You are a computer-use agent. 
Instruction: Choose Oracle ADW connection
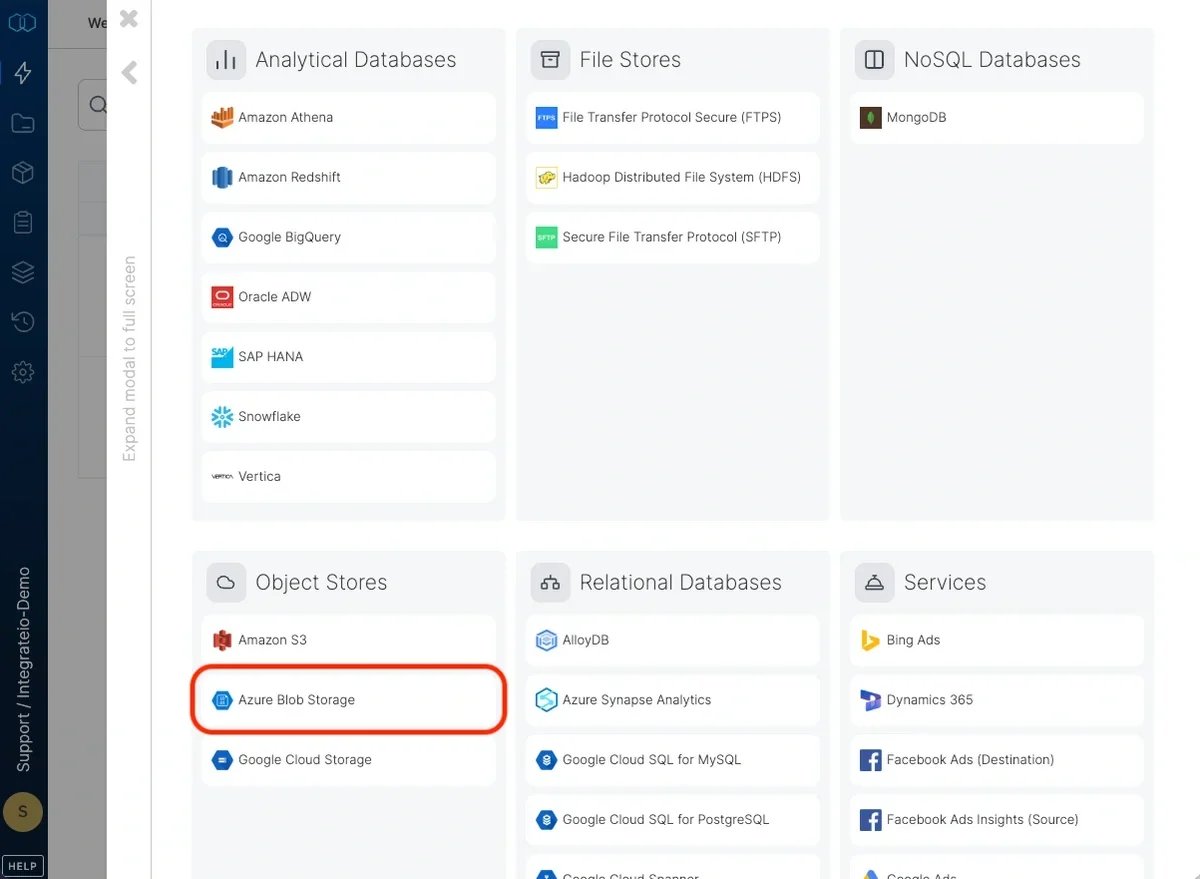[348, 297]
